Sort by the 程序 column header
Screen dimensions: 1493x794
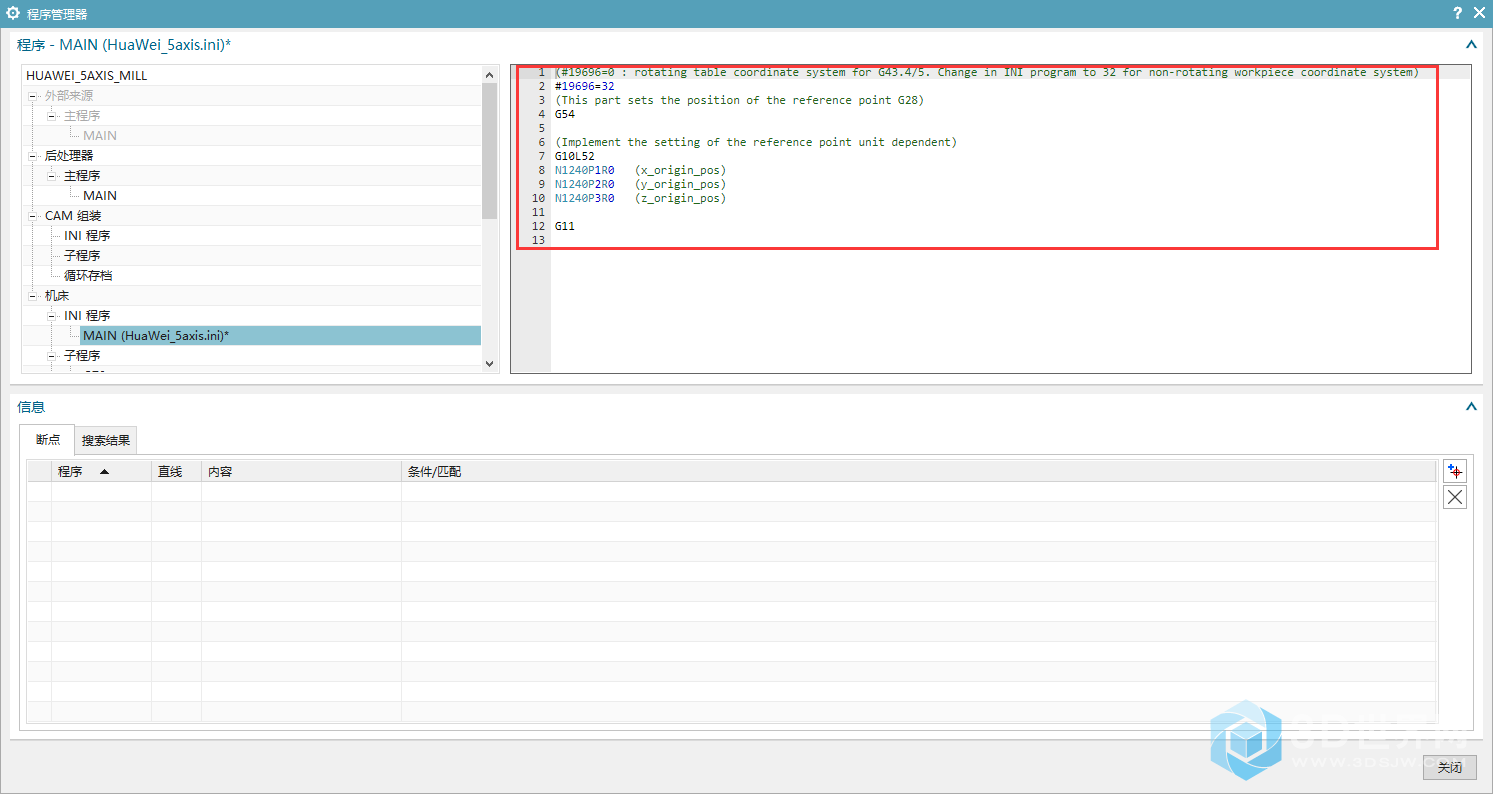[x=101, y=472]
